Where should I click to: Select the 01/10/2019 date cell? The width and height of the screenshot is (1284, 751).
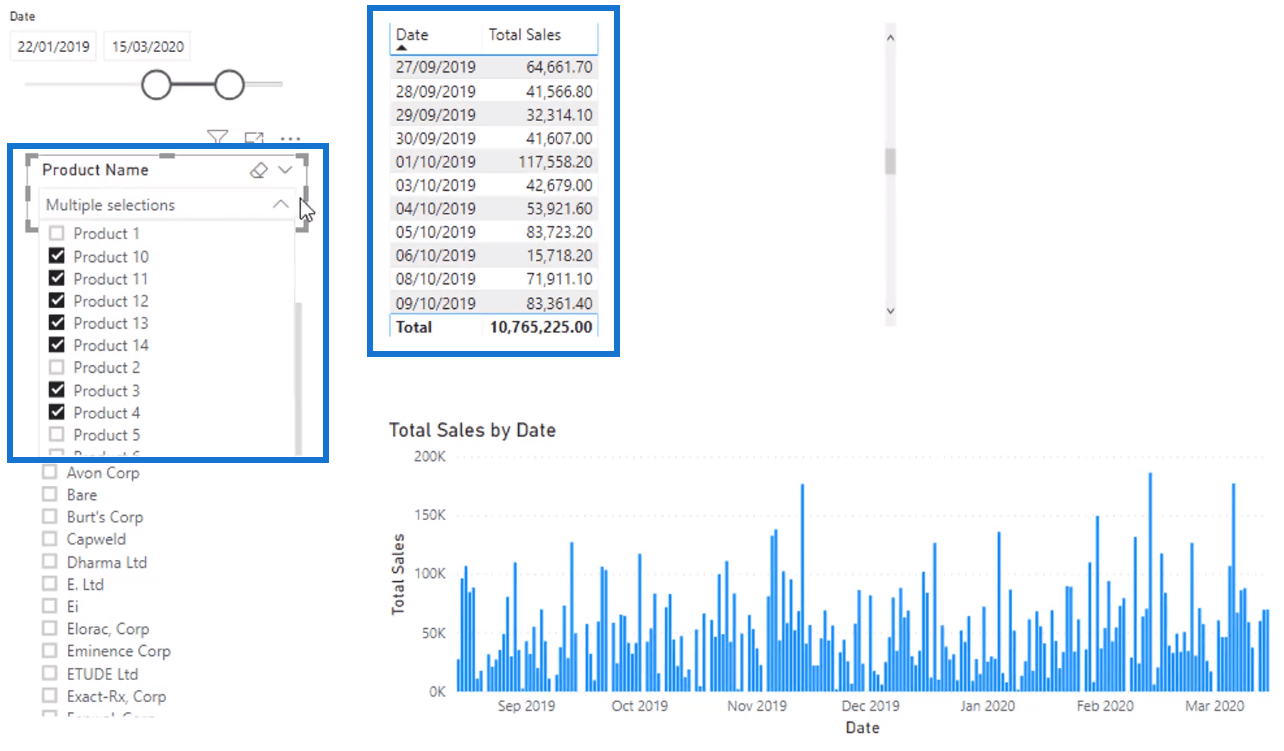coord(435,161)
